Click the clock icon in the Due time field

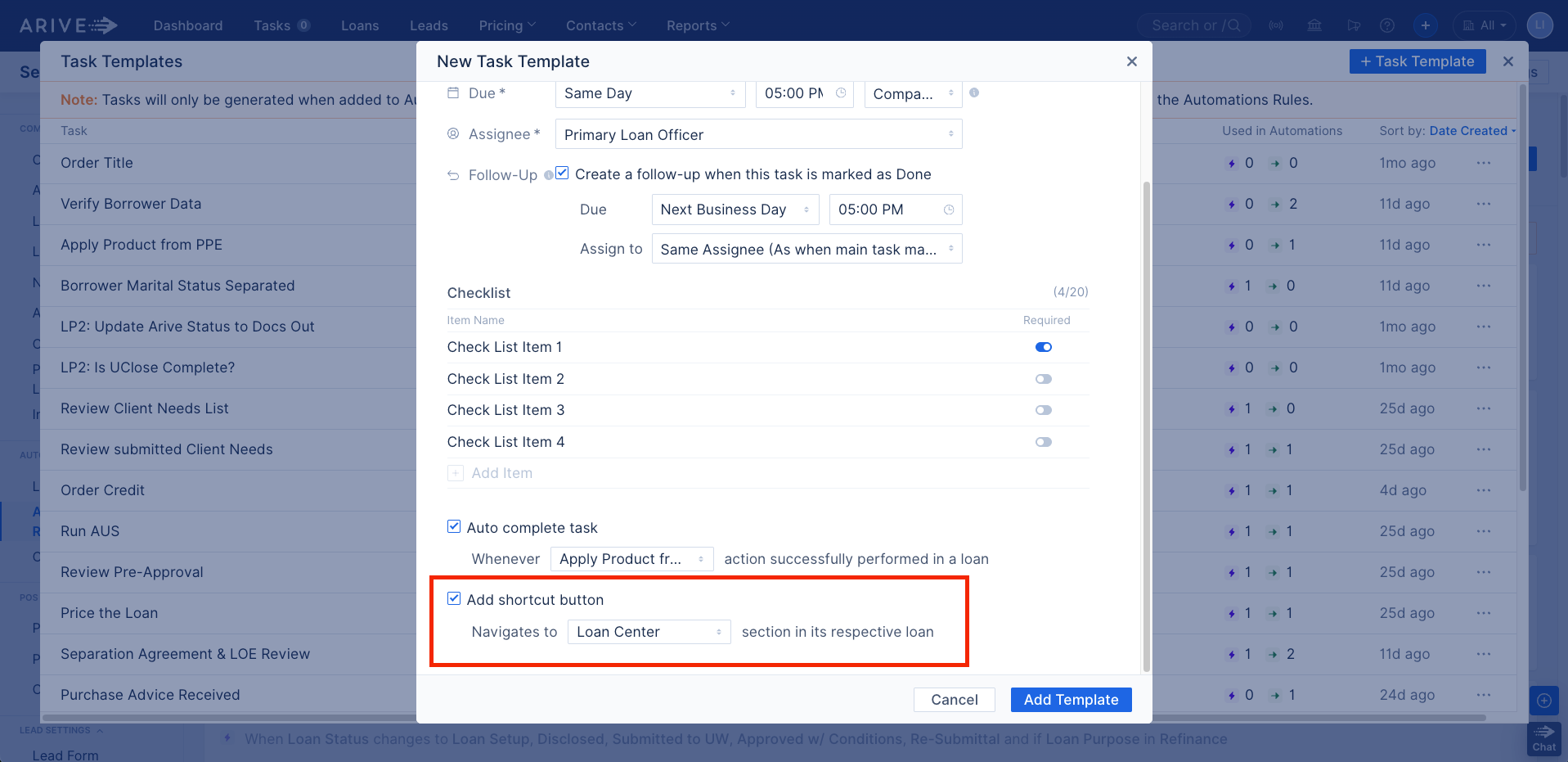pyautogui.click(x=840, y=93)
